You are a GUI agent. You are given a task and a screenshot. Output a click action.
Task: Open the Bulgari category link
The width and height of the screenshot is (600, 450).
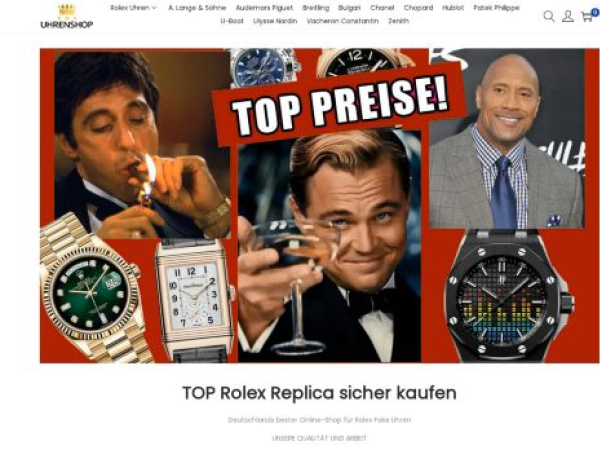click(349, 8)
